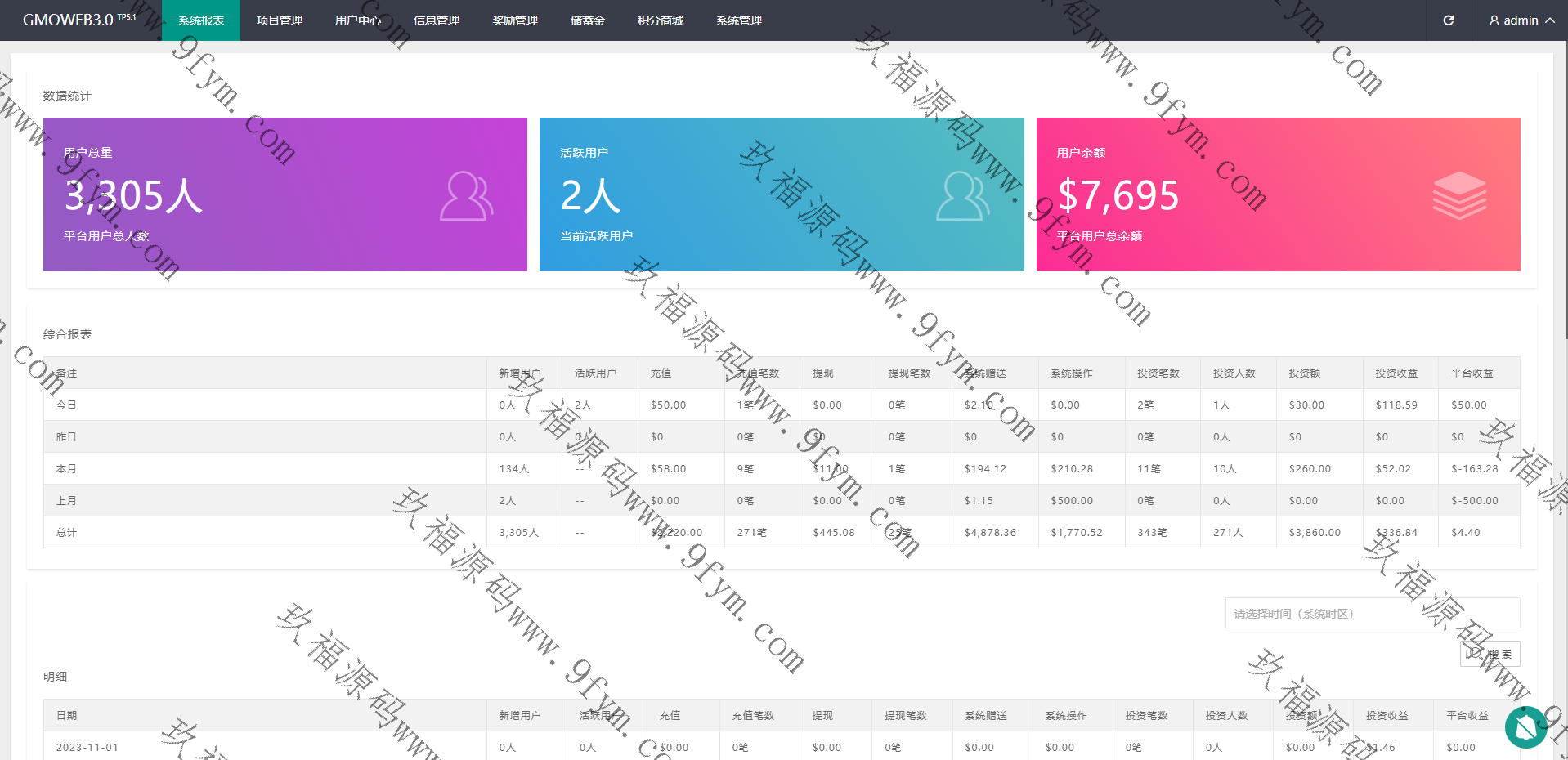Open the 系统报表 menu tab

pos(201,20)
